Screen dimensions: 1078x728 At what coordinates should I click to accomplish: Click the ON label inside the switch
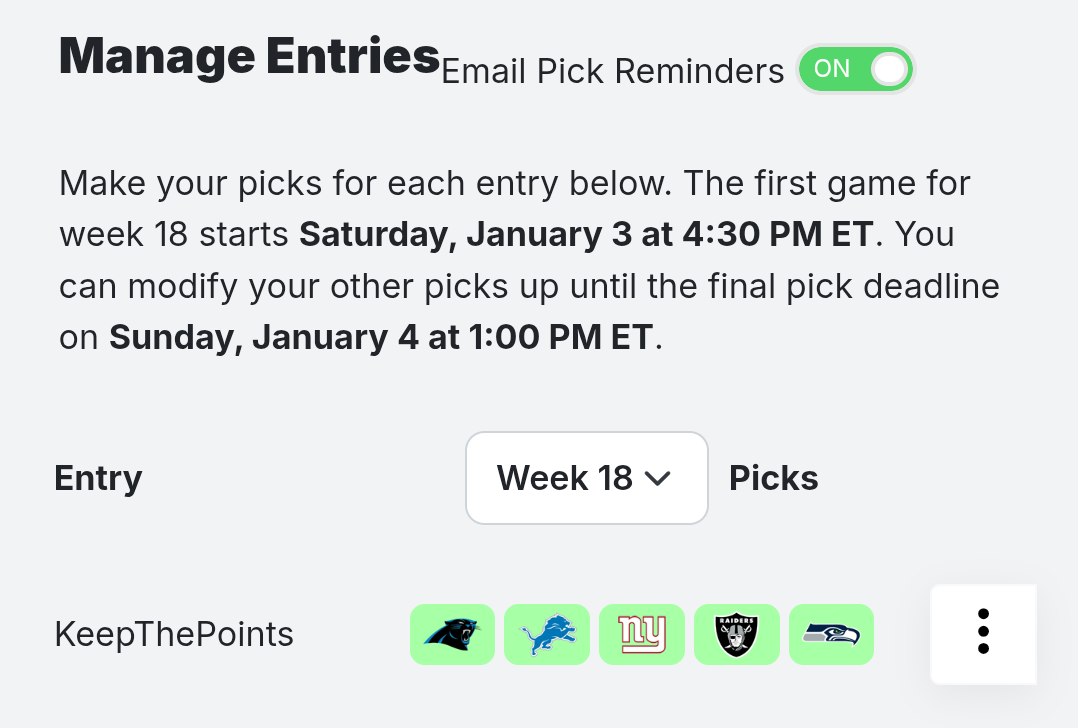[x=832, y=69]
